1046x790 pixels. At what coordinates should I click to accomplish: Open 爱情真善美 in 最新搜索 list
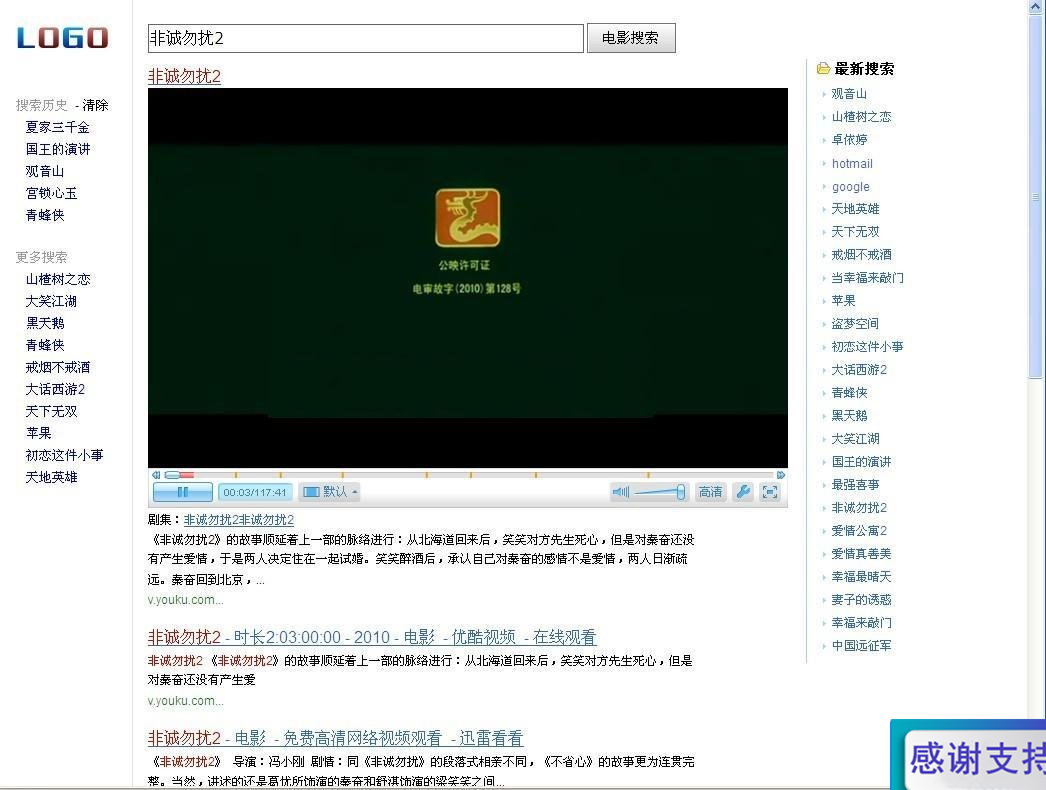pos(861,554)
